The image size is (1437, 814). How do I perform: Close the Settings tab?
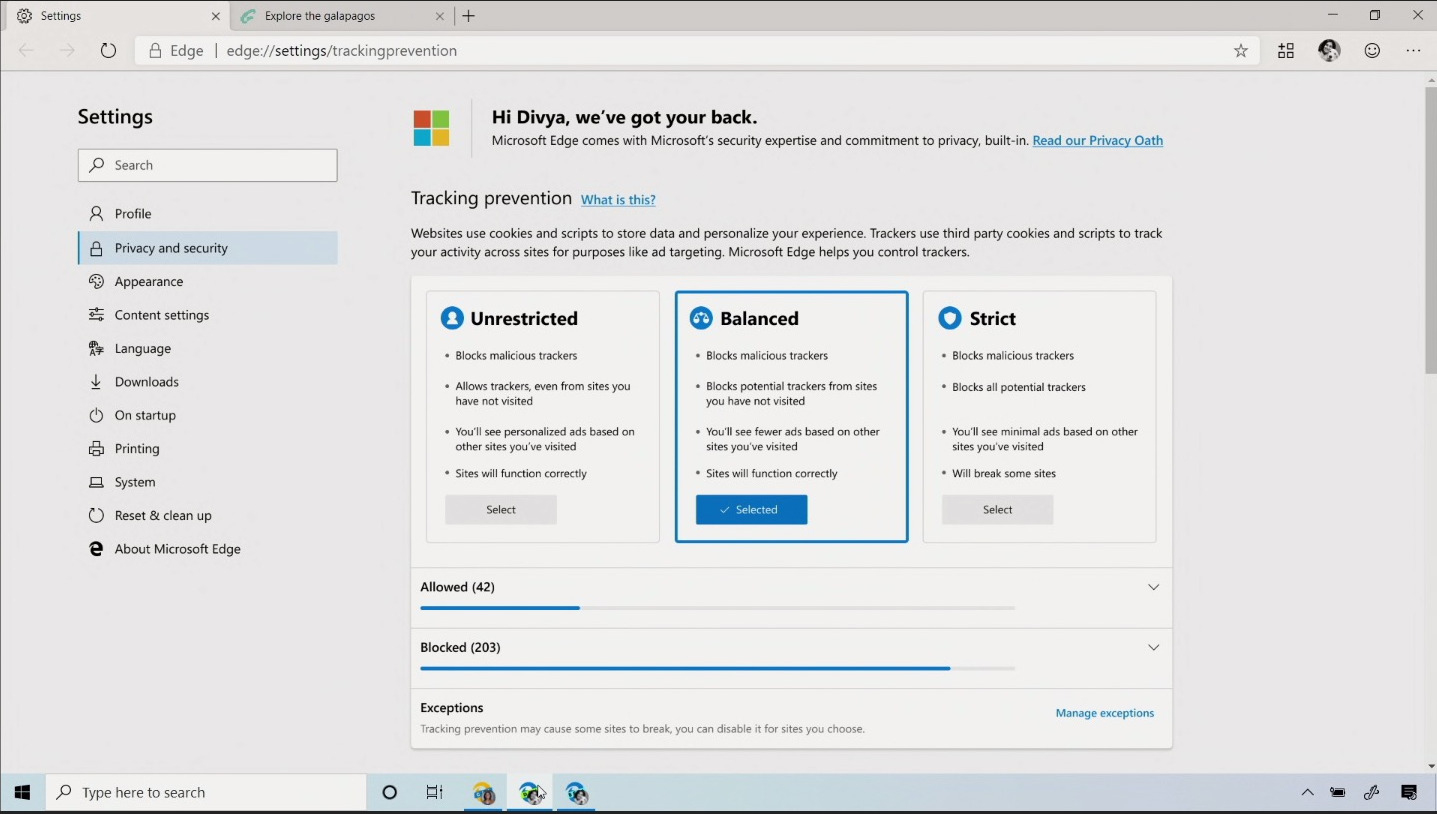click(215, 16)
